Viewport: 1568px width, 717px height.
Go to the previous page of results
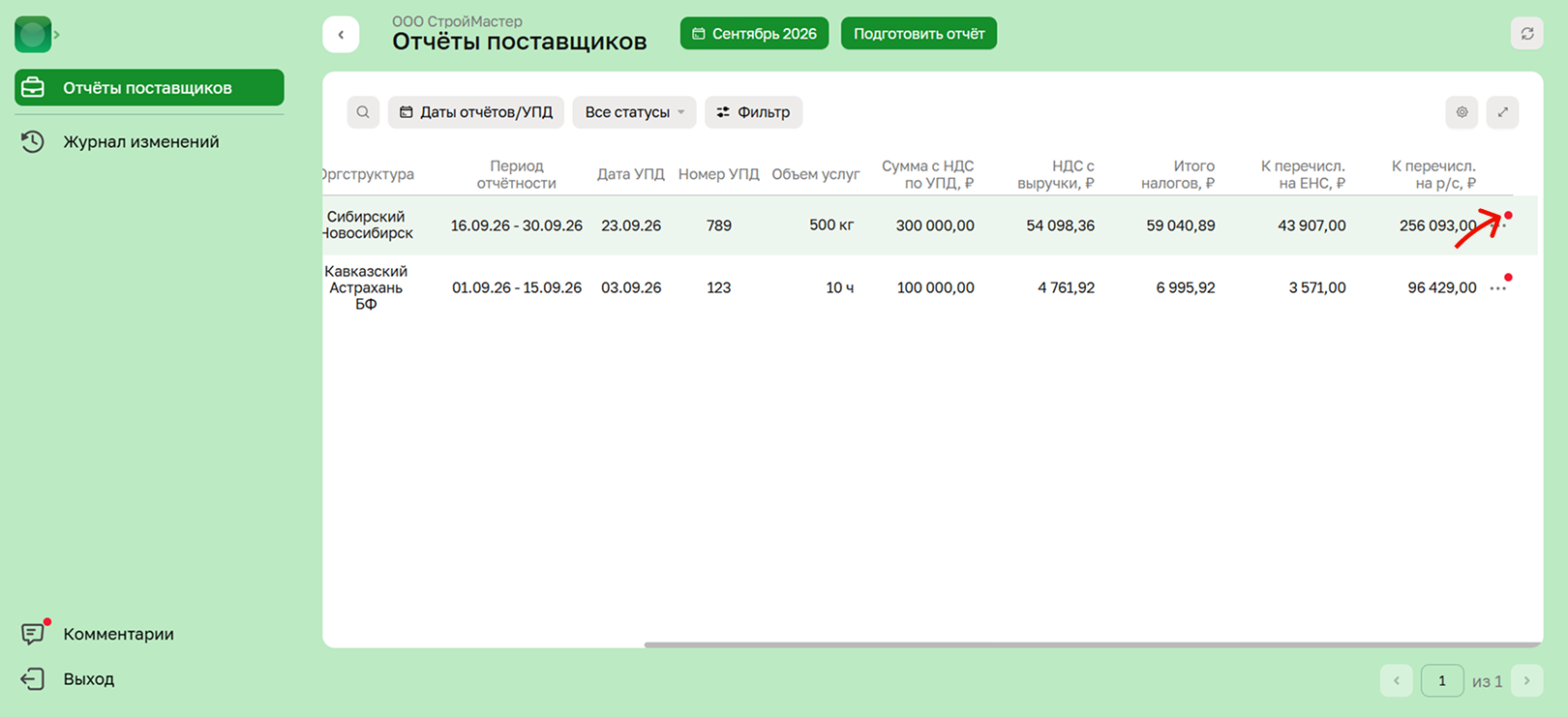pyautogui.click(x=1397, y=681)
